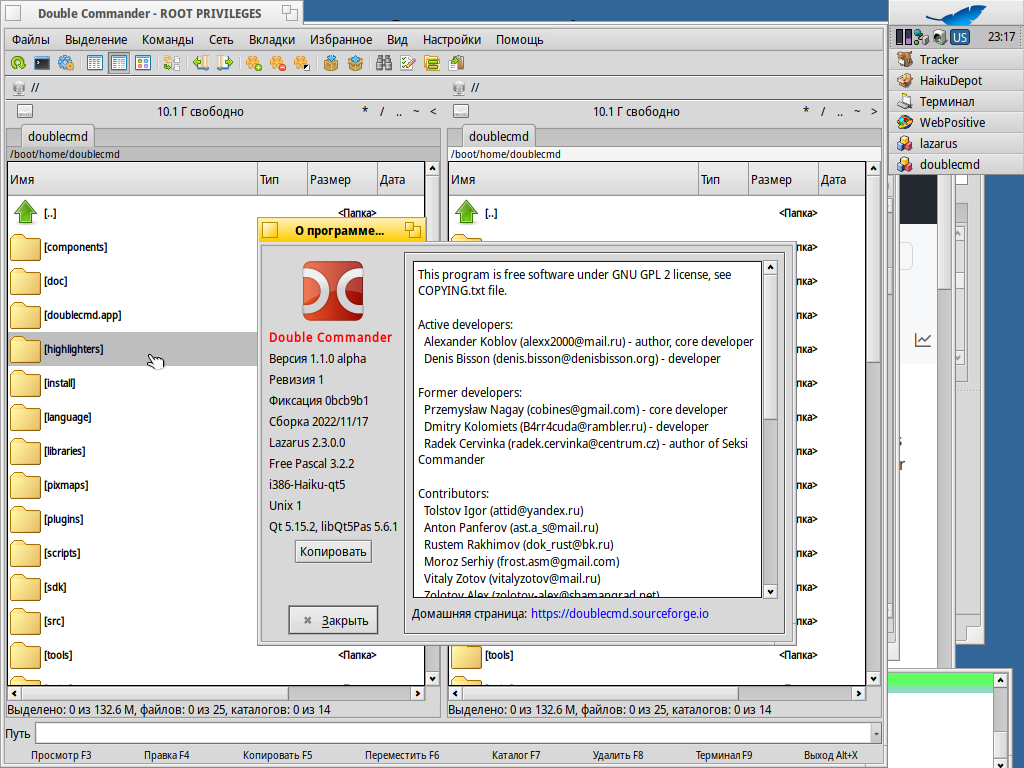
Task: Switch to lazarus in the Deskbar
Action: pos(954,143)
